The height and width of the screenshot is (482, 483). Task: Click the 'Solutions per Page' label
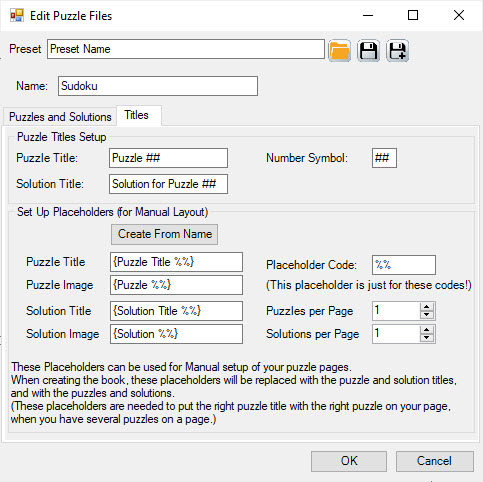point(312,334)
